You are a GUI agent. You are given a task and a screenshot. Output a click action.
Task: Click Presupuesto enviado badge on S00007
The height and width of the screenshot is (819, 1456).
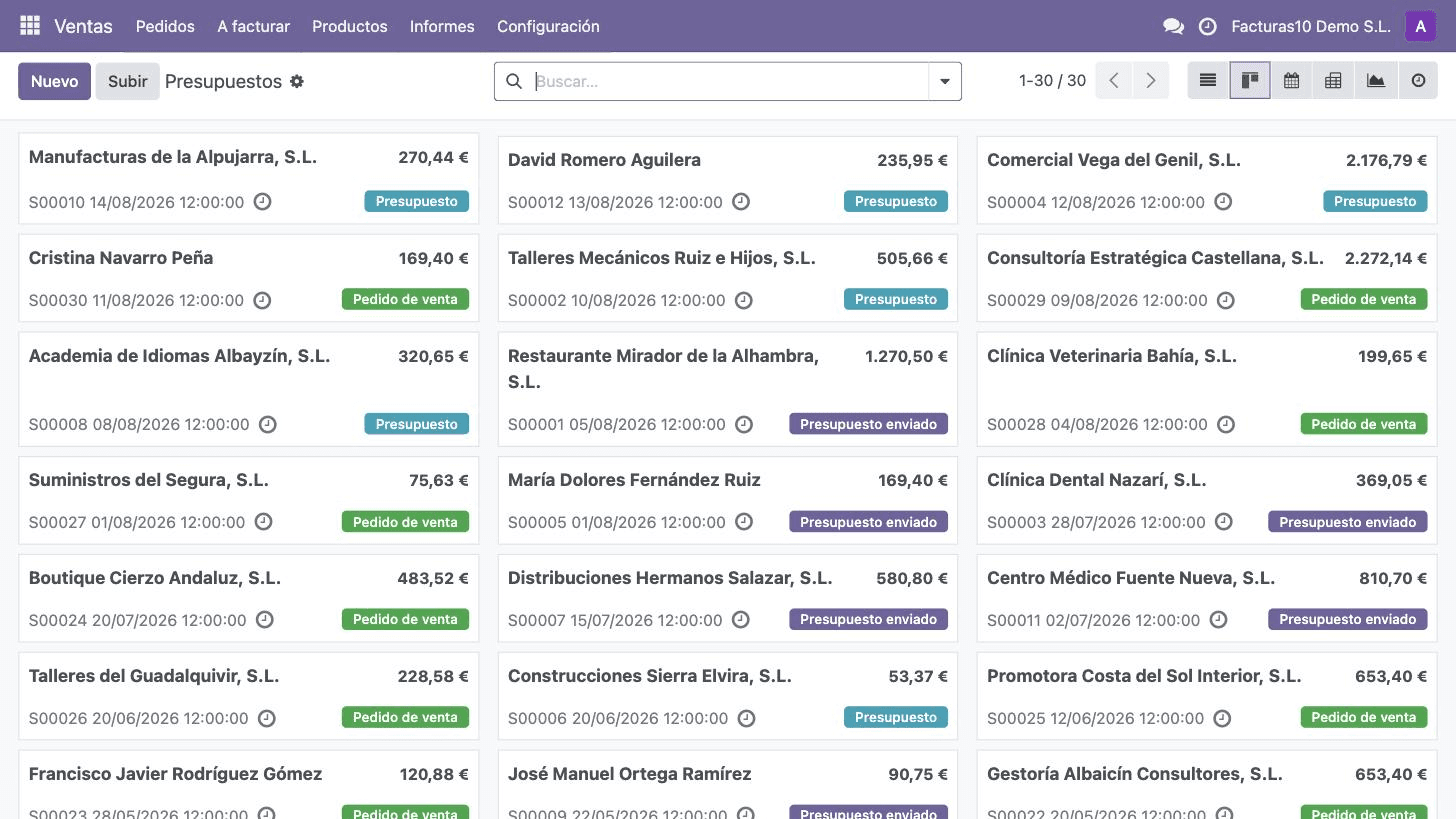point(868,620)
